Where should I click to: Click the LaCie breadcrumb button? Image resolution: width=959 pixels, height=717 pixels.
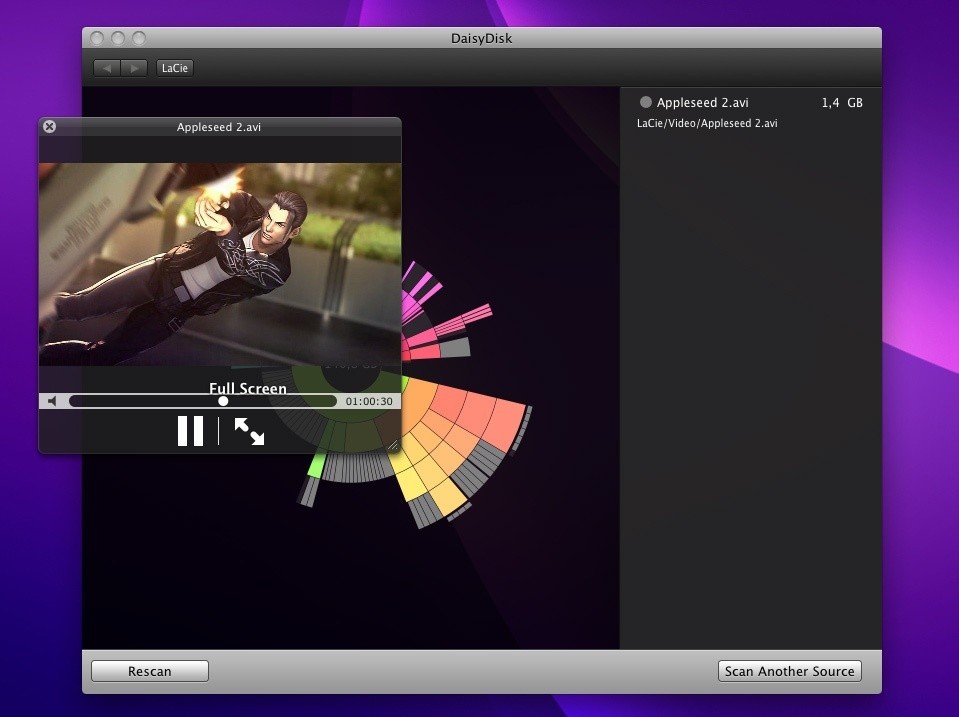[175, 68]
